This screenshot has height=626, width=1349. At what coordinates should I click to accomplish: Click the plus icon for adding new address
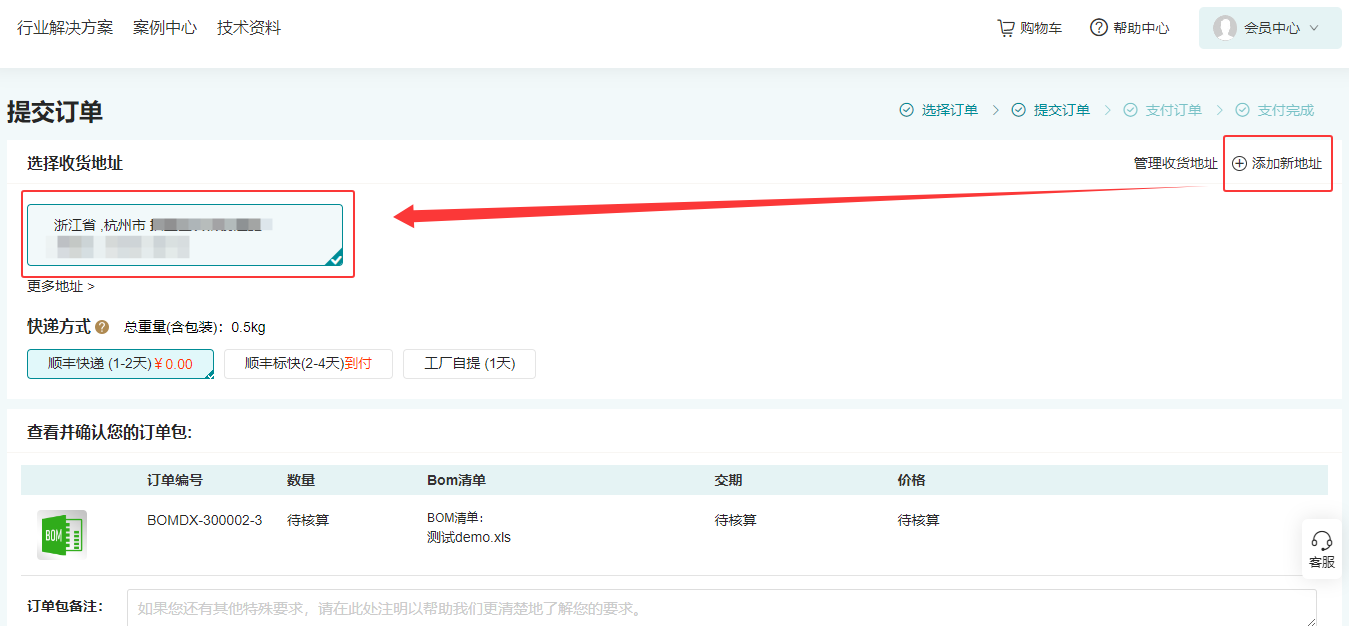1240,163
